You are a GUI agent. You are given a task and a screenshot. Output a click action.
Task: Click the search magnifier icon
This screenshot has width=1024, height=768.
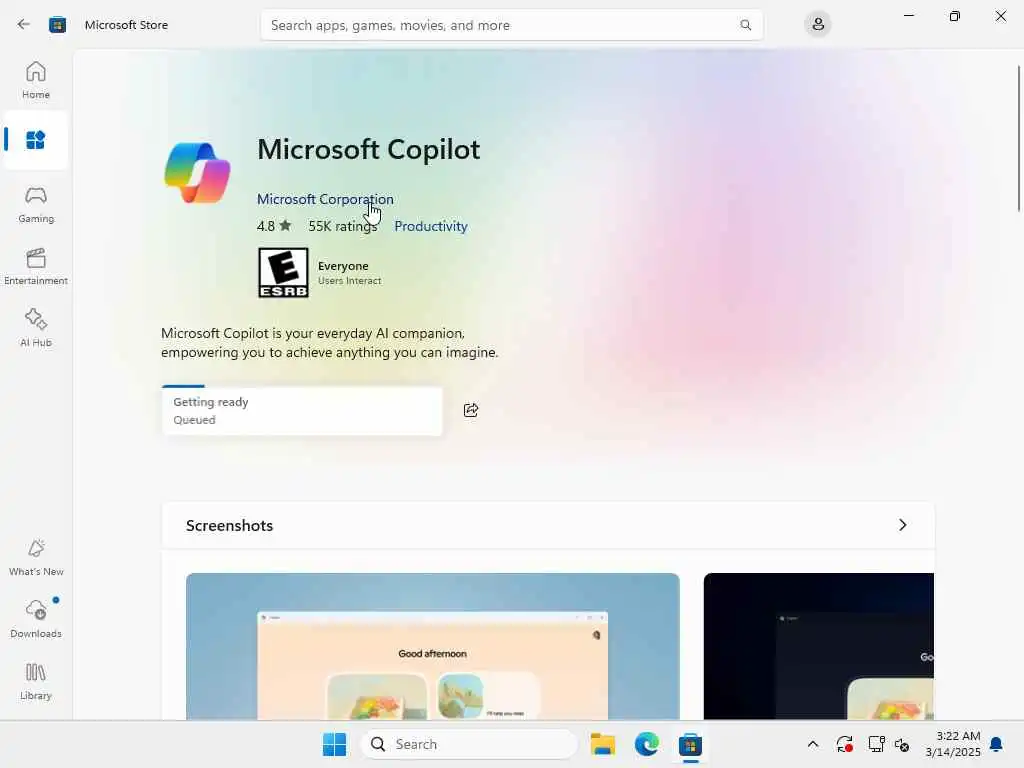pos(745,25)
